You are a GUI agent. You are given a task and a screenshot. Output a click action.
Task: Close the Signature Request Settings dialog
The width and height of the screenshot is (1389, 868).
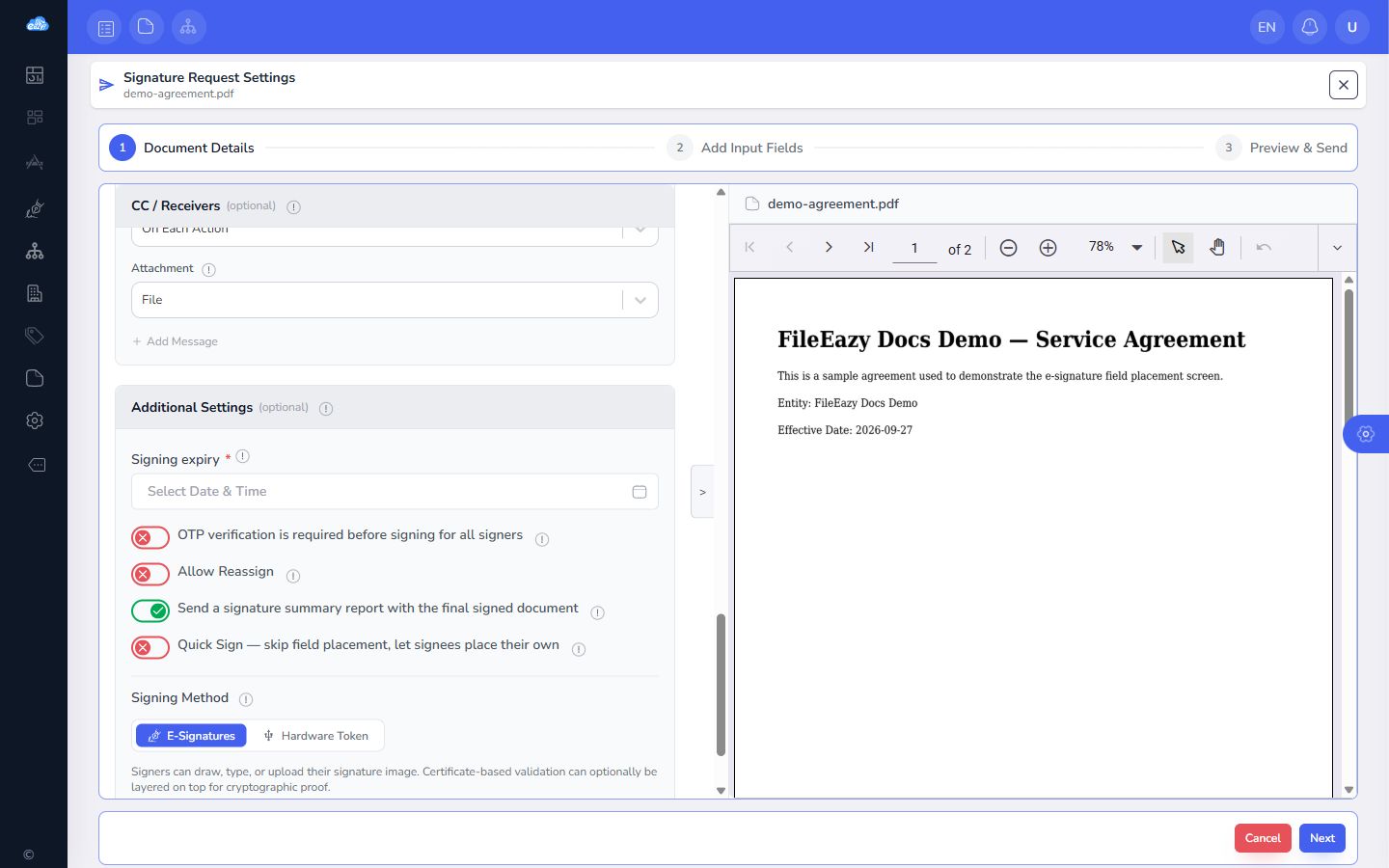tap(1344, 85)
